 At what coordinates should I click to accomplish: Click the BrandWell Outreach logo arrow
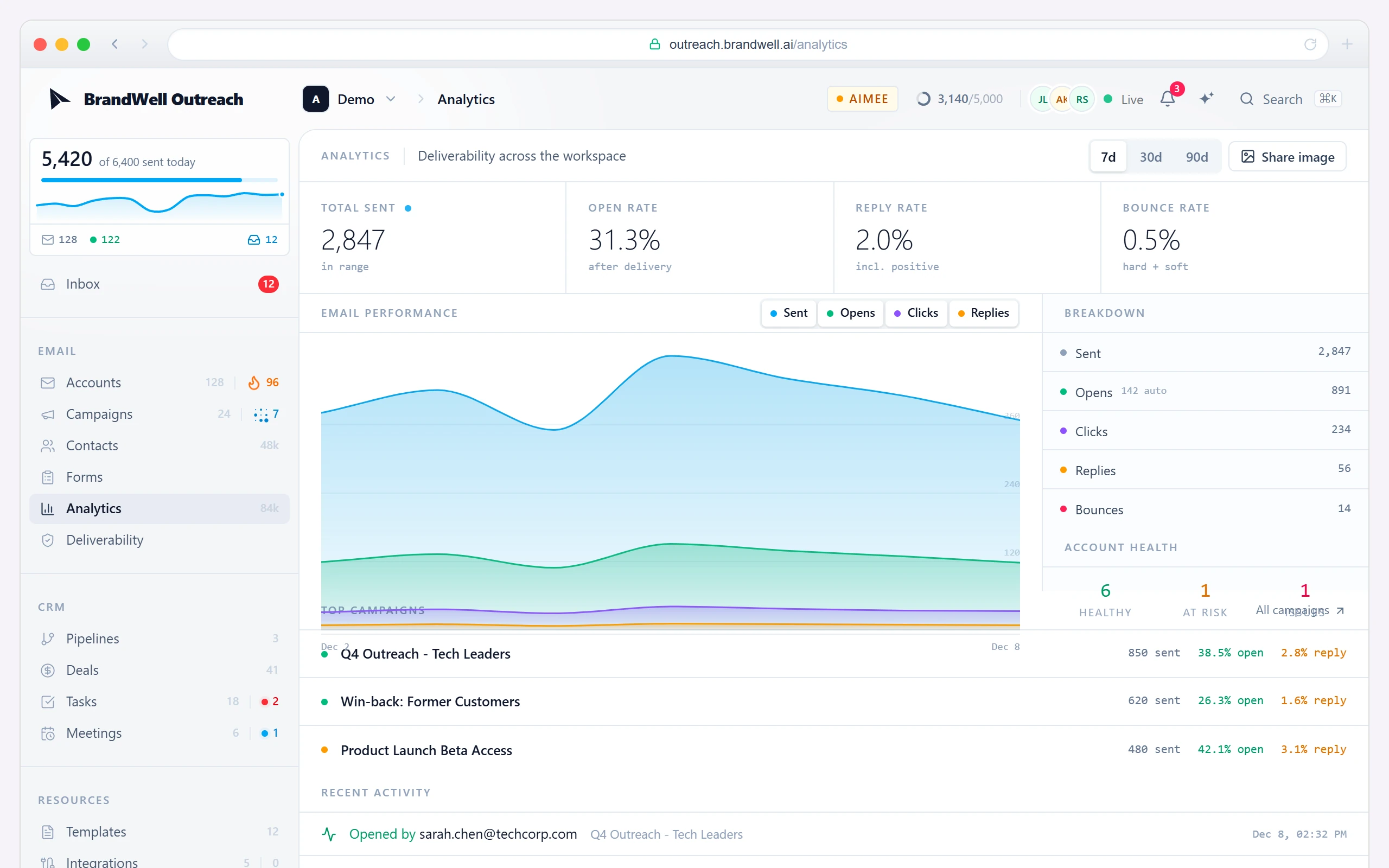(59, 99)
